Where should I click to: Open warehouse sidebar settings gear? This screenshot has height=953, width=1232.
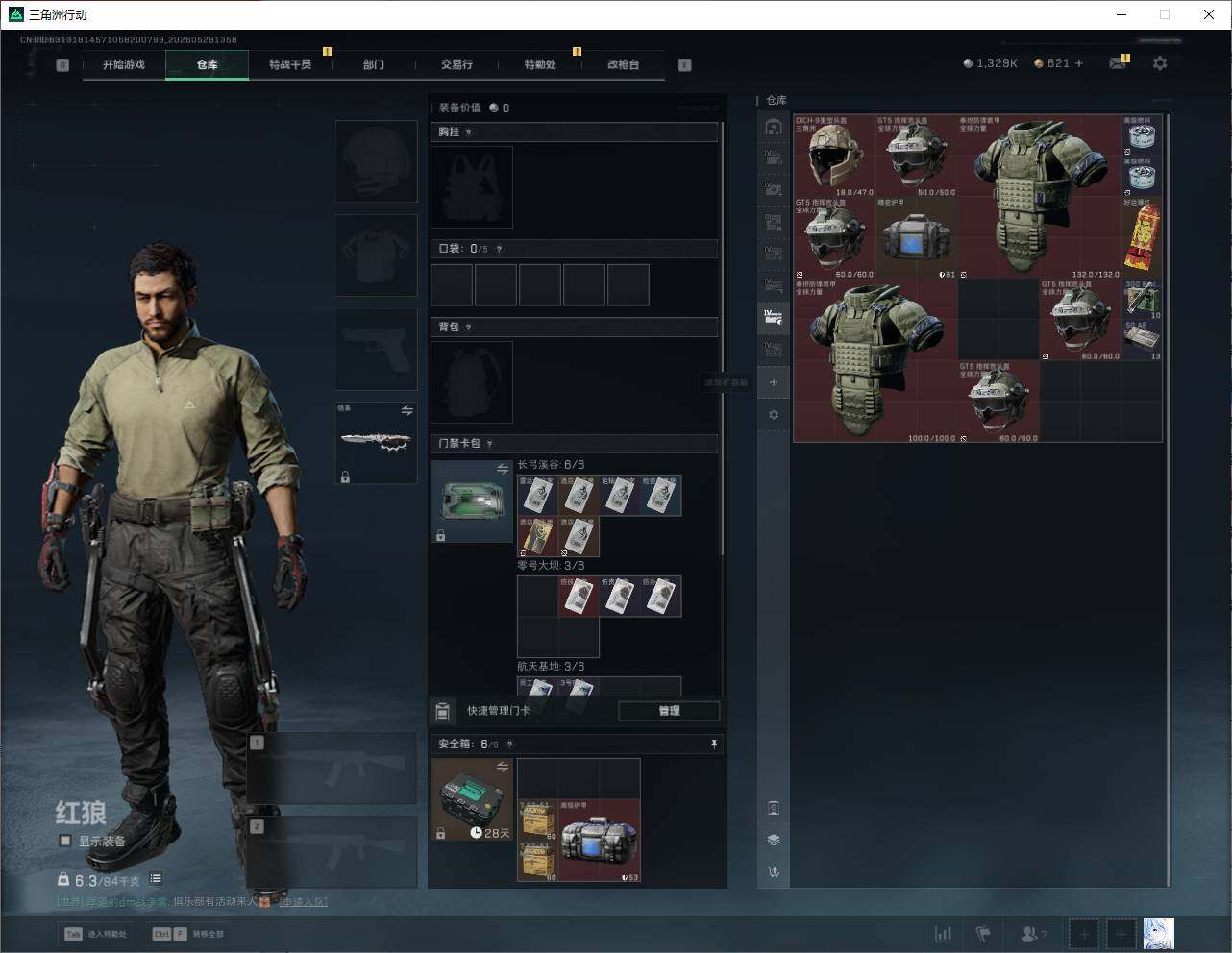click(x=774, y=415)
